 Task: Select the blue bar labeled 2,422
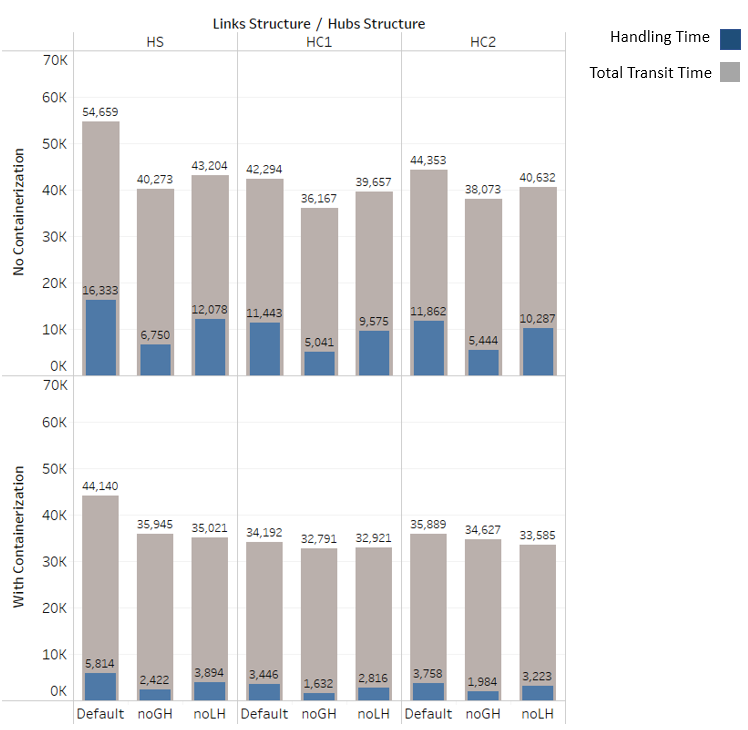point(155,695)
